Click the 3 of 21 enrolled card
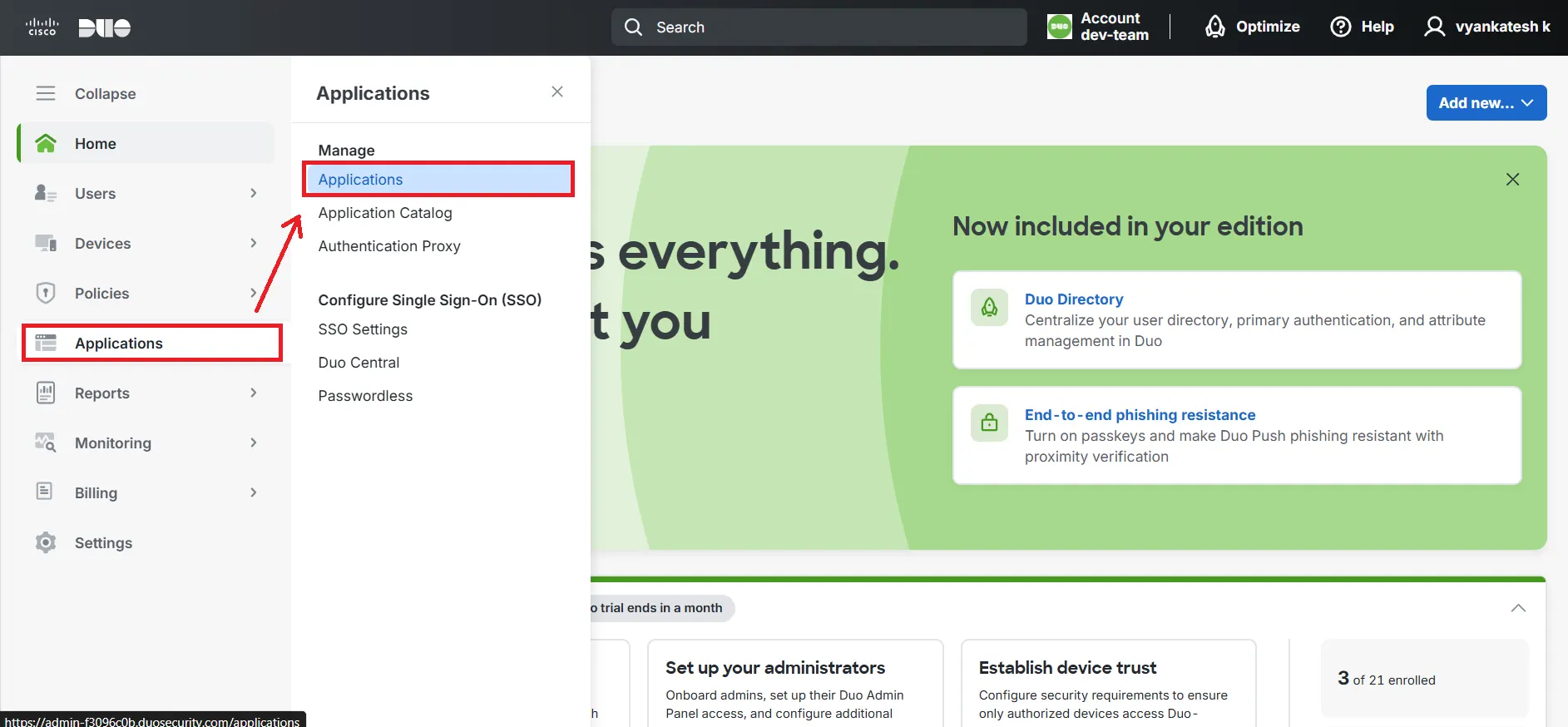Screen dimensions: 1568x727 (1425, 679)
